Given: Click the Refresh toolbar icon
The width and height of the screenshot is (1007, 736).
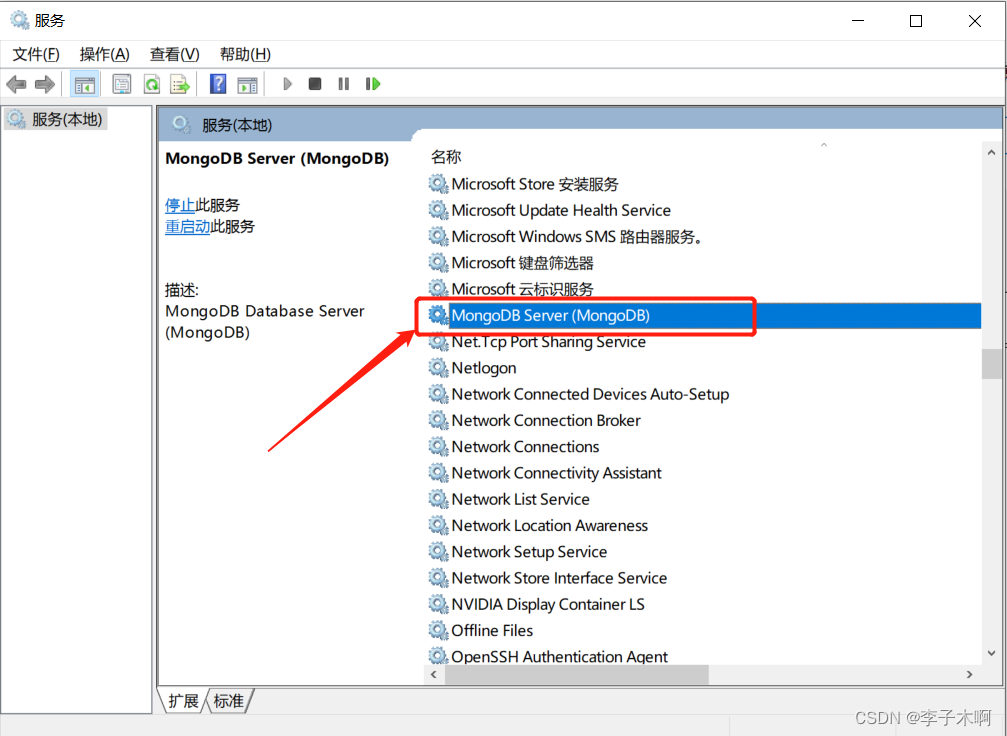Looking at the screenshot, I should 152,84.
